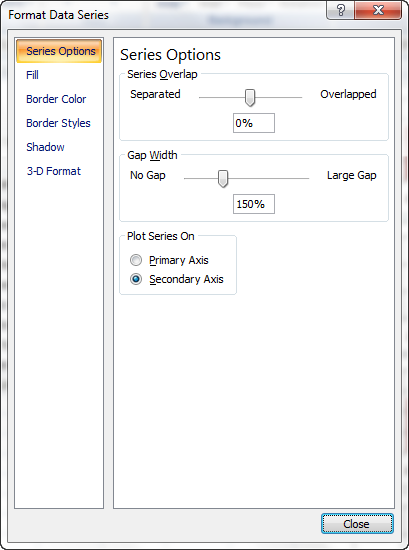Choose the Primary Axis radio button
Viewport: 409px width, 550px height.
point(136,260)
